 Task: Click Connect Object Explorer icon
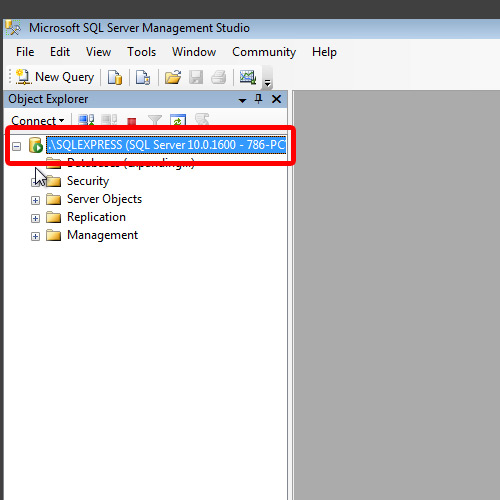[x=86, y=120]
